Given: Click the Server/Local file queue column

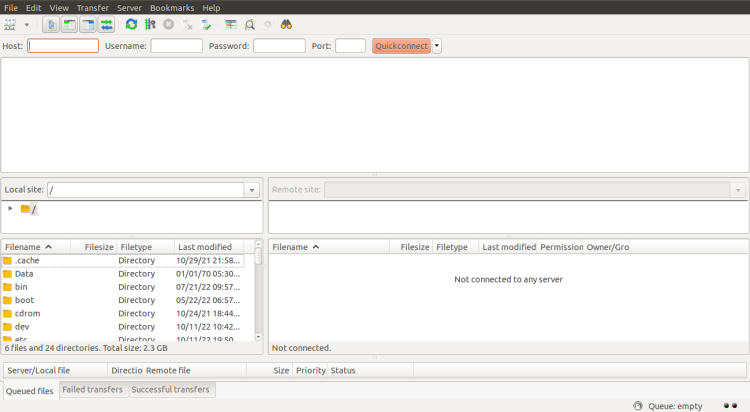Looking at the screenshot, I should coord(55,370).
